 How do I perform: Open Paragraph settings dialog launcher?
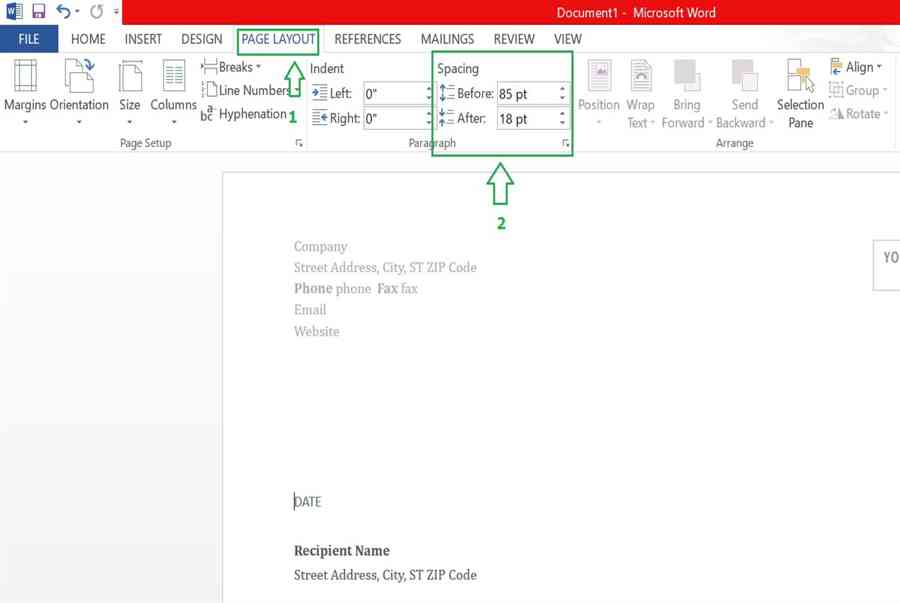[565, 143]
